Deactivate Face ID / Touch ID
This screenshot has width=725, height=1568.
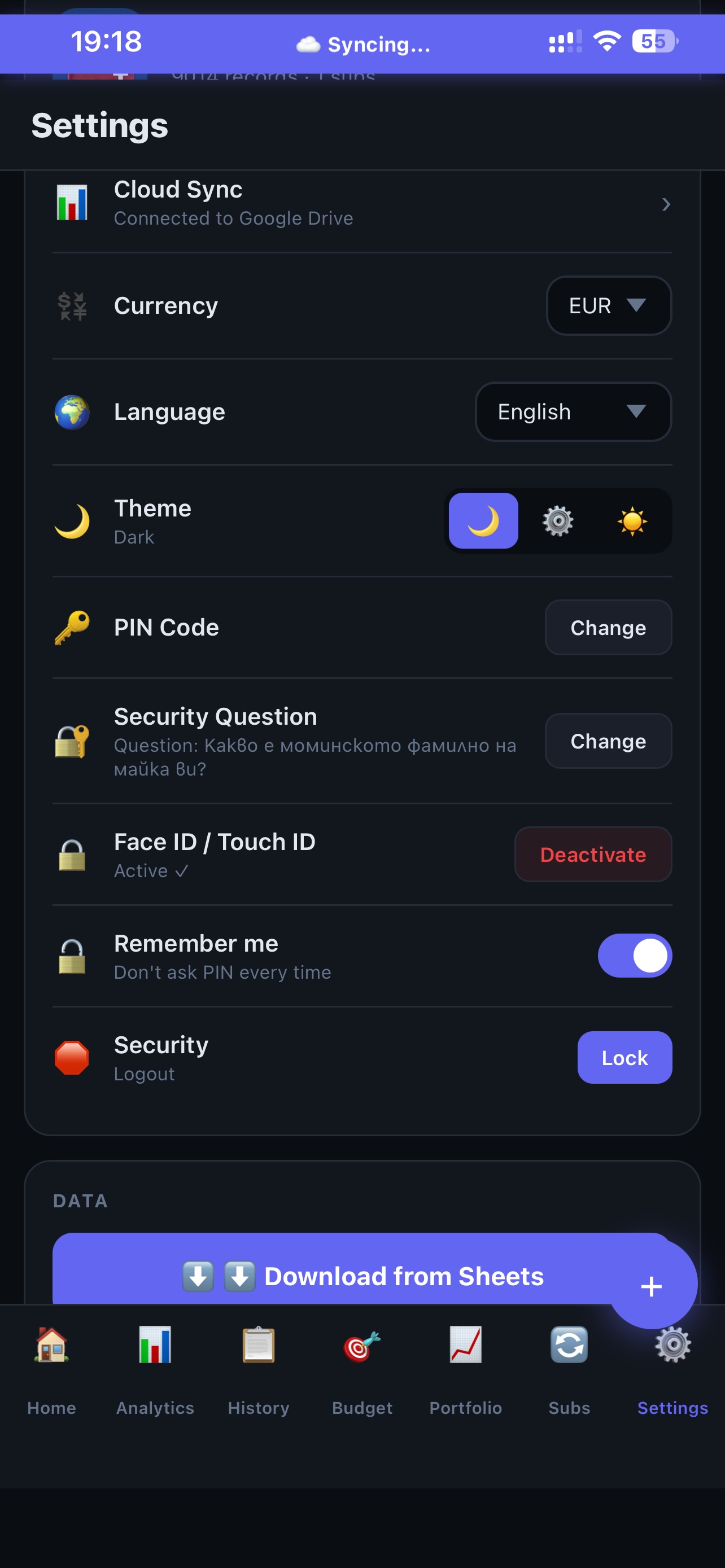(593, 854)
